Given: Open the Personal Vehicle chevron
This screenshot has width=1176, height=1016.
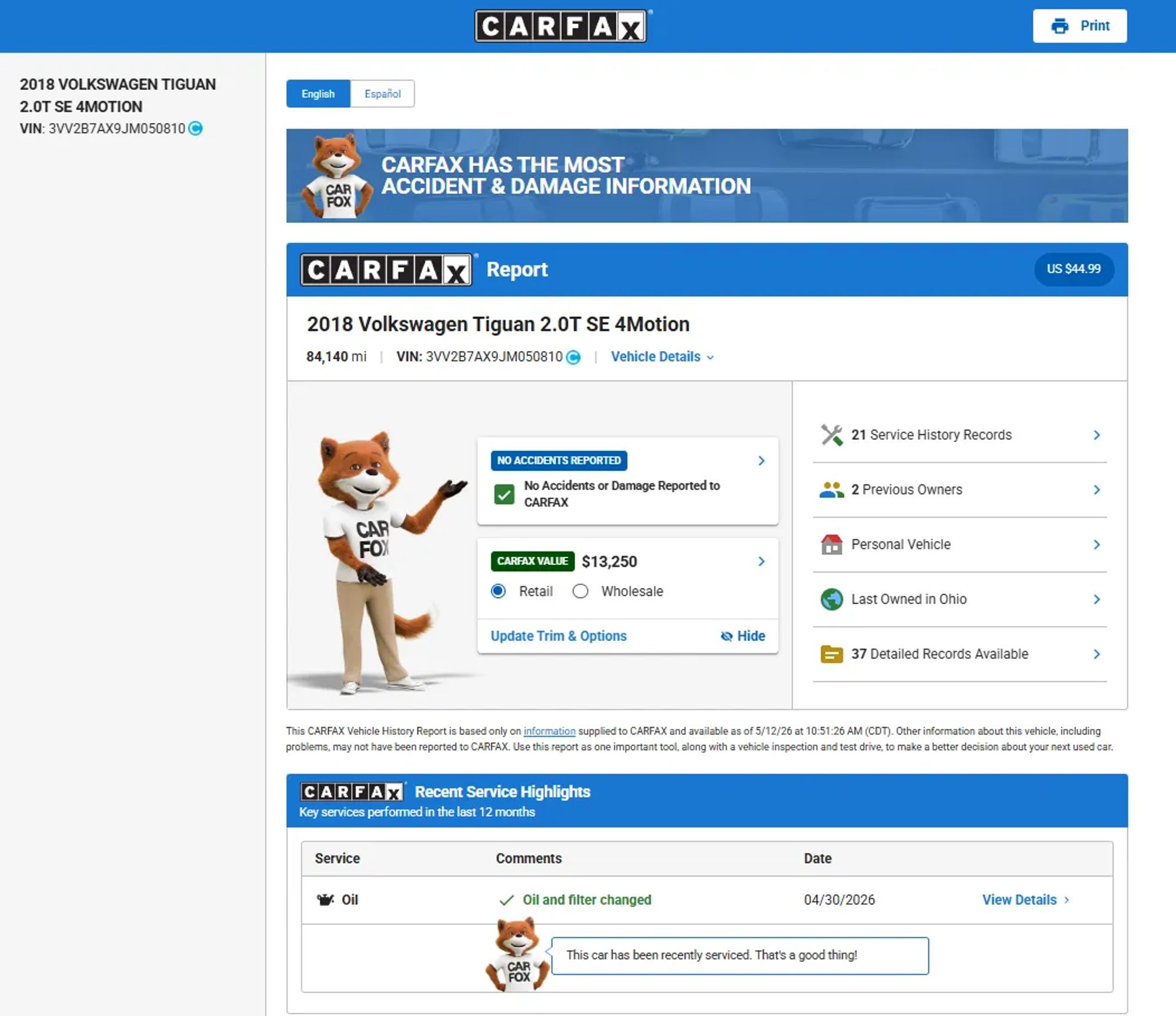Looking at the screenshot, I should [x=1097, y=544].
